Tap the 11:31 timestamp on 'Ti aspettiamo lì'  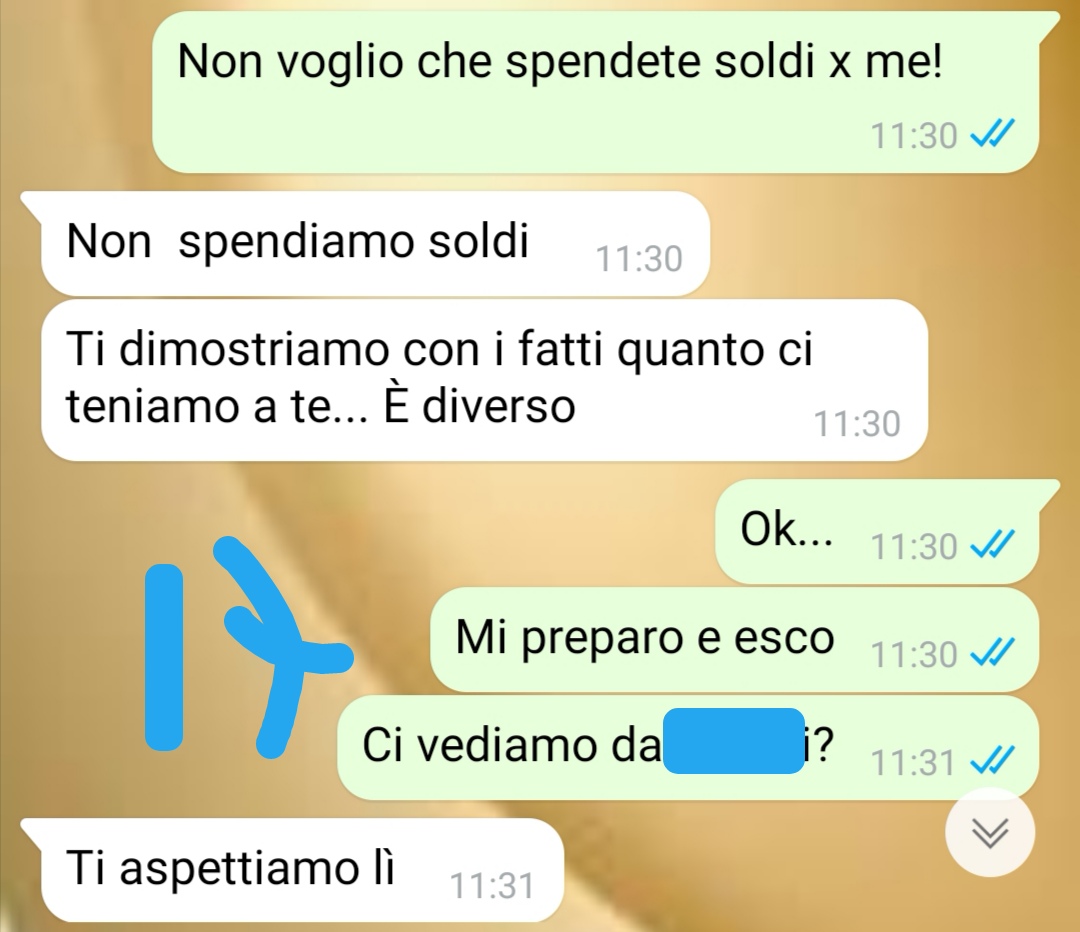coord(492,885)
